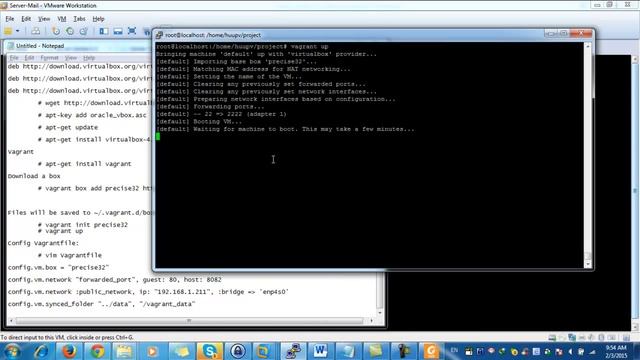The width and height of the screenshot is (640, 360).
Task: Open VMware Edit menu
Action: pos(26,19)
